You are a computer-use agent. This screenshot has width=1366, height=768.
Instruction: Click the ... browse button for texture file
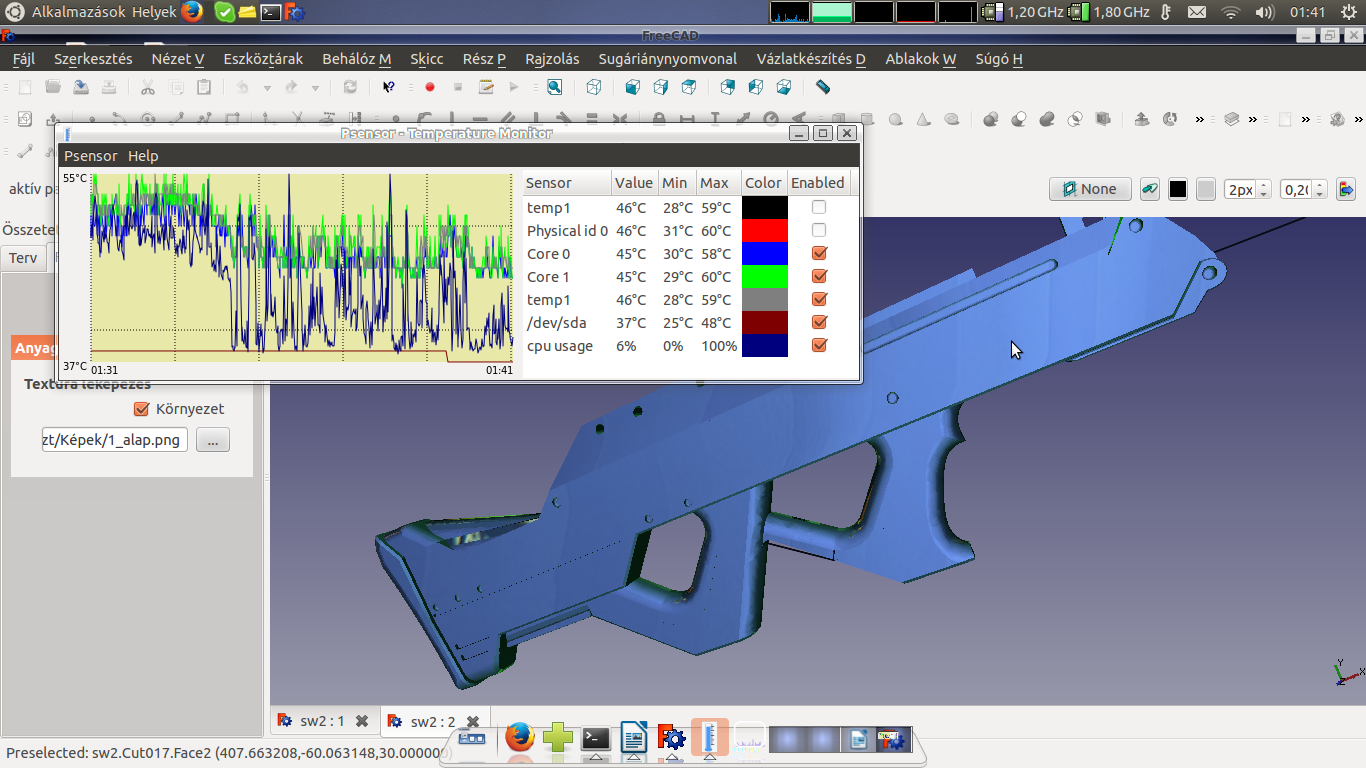point(212,439)
